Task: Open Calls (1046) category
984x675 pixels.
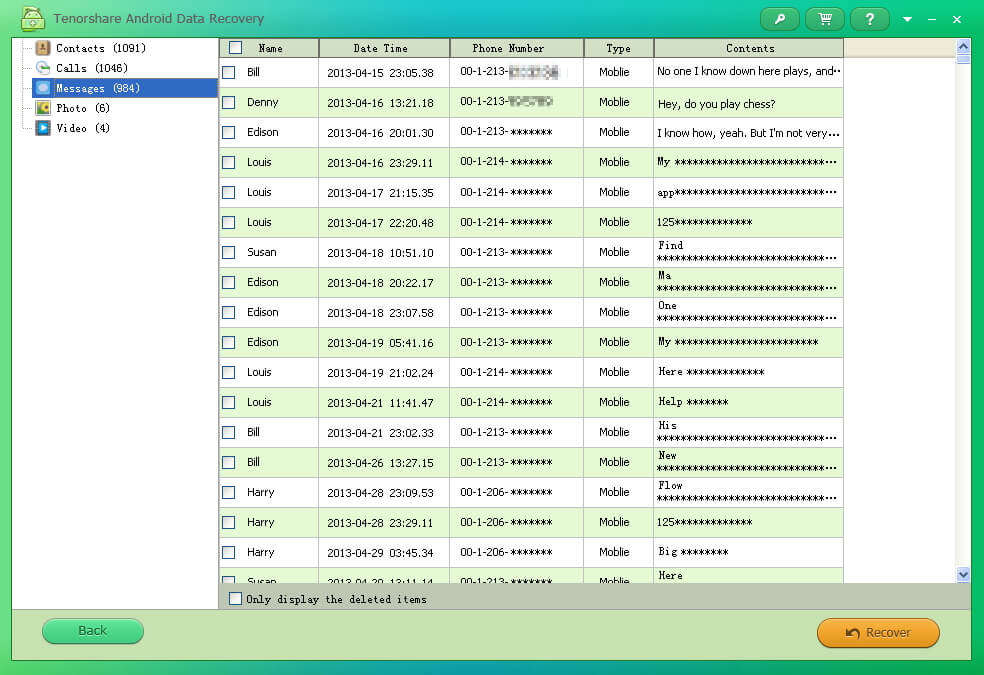Action: tap(92, 68)
